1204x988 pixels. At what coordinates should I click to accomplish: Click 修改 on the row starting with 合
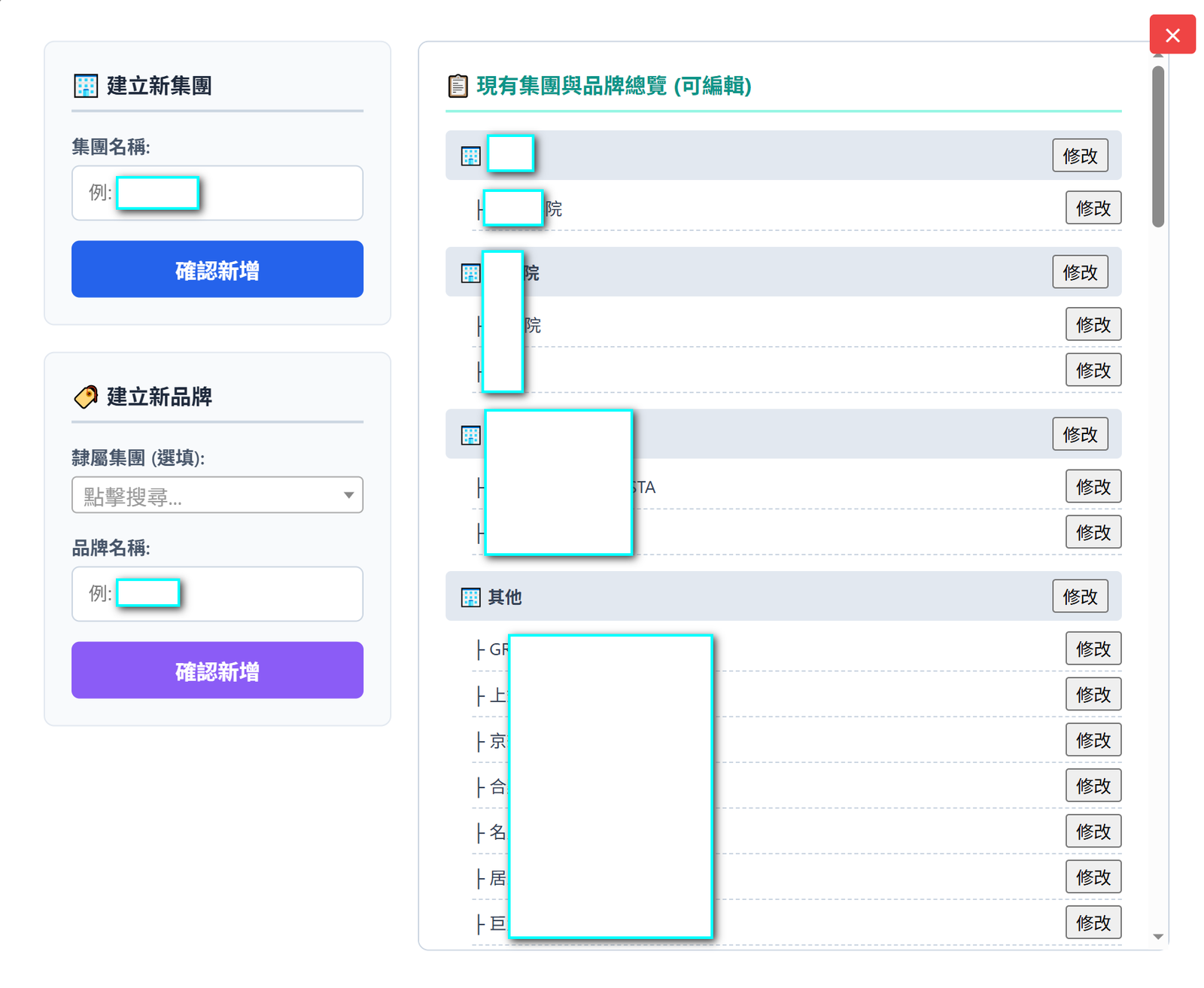click(1093, 786)
